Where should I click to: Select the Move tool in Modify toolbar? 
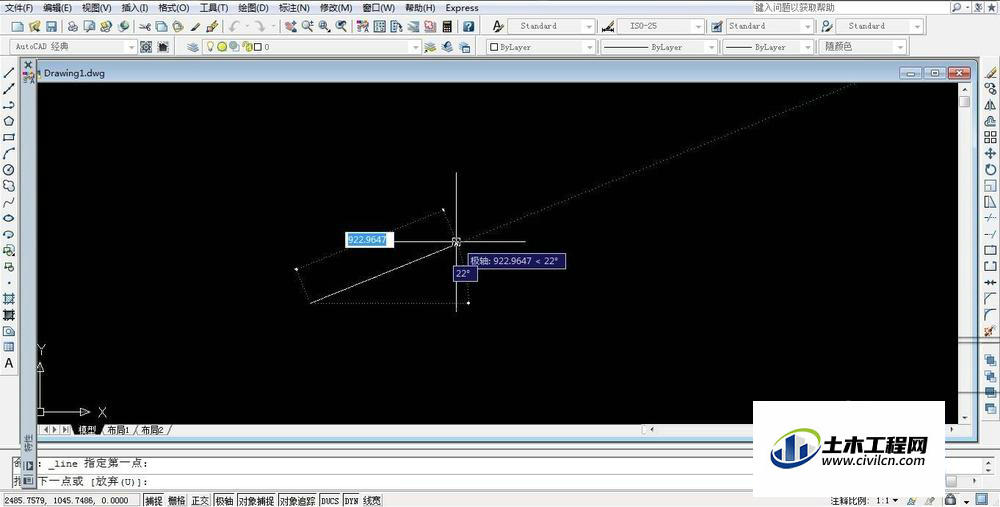pos(990,153)
